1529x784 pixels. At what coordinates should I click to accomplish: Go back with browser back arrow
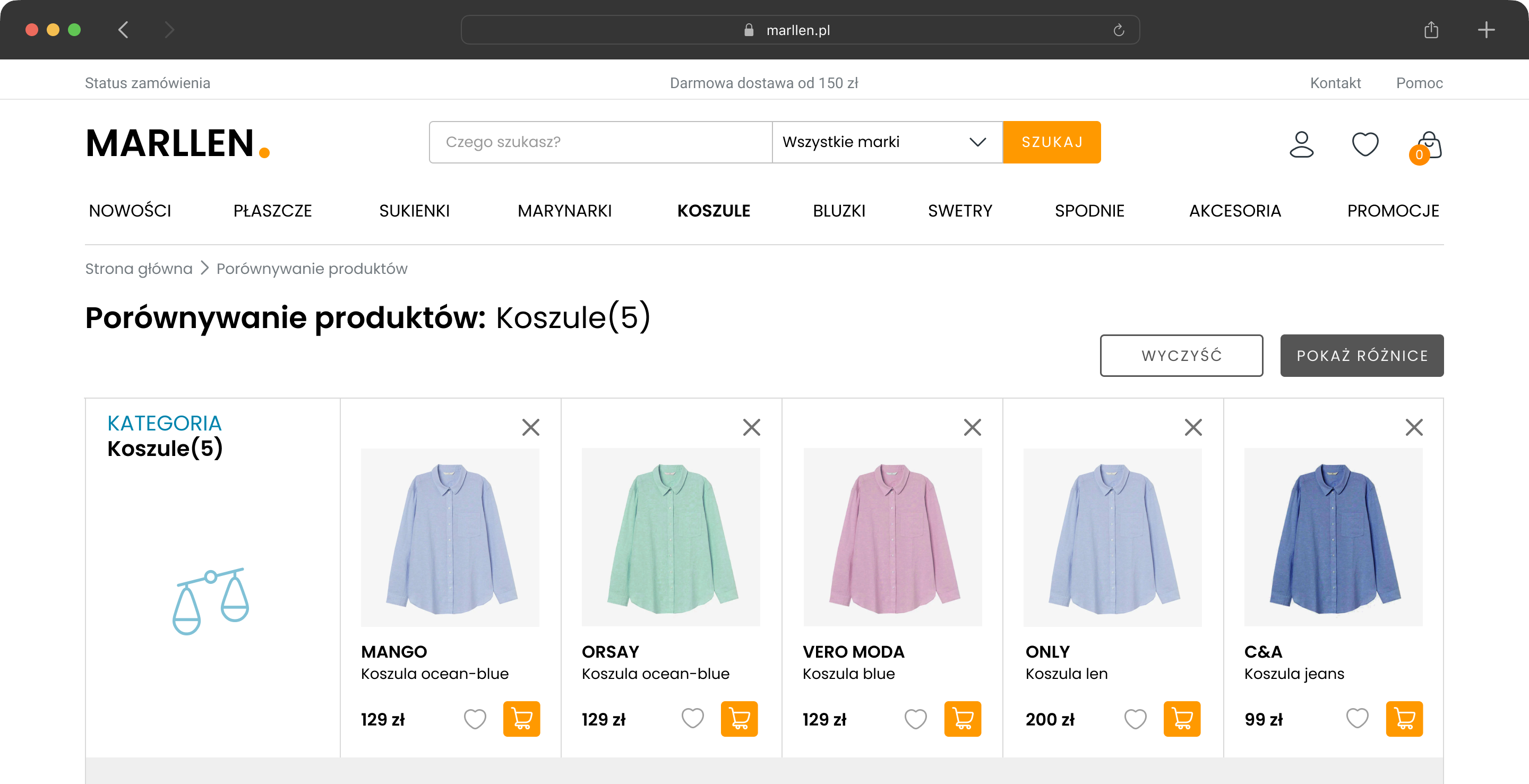pyautogui.click(x=124, y=30)
